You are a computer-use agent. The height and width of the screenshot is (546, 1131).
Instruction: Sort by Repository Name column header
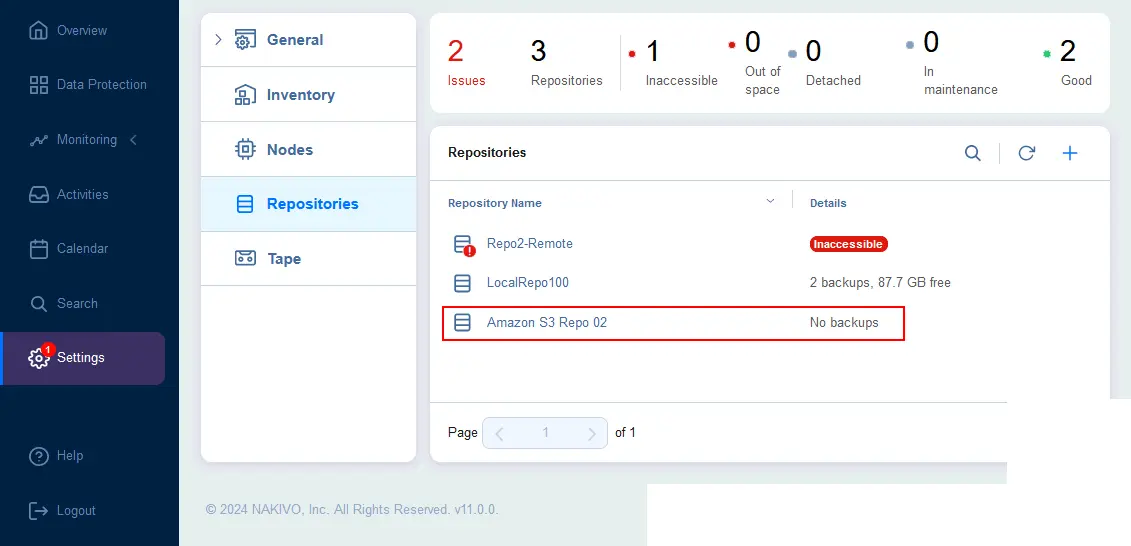494,203
